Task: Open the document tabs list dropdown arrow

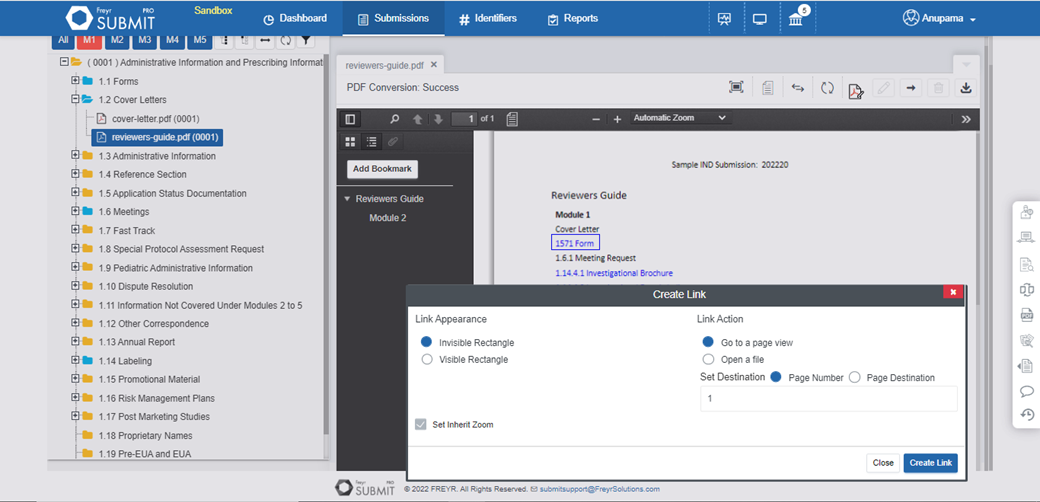Action: pos(966,64)
